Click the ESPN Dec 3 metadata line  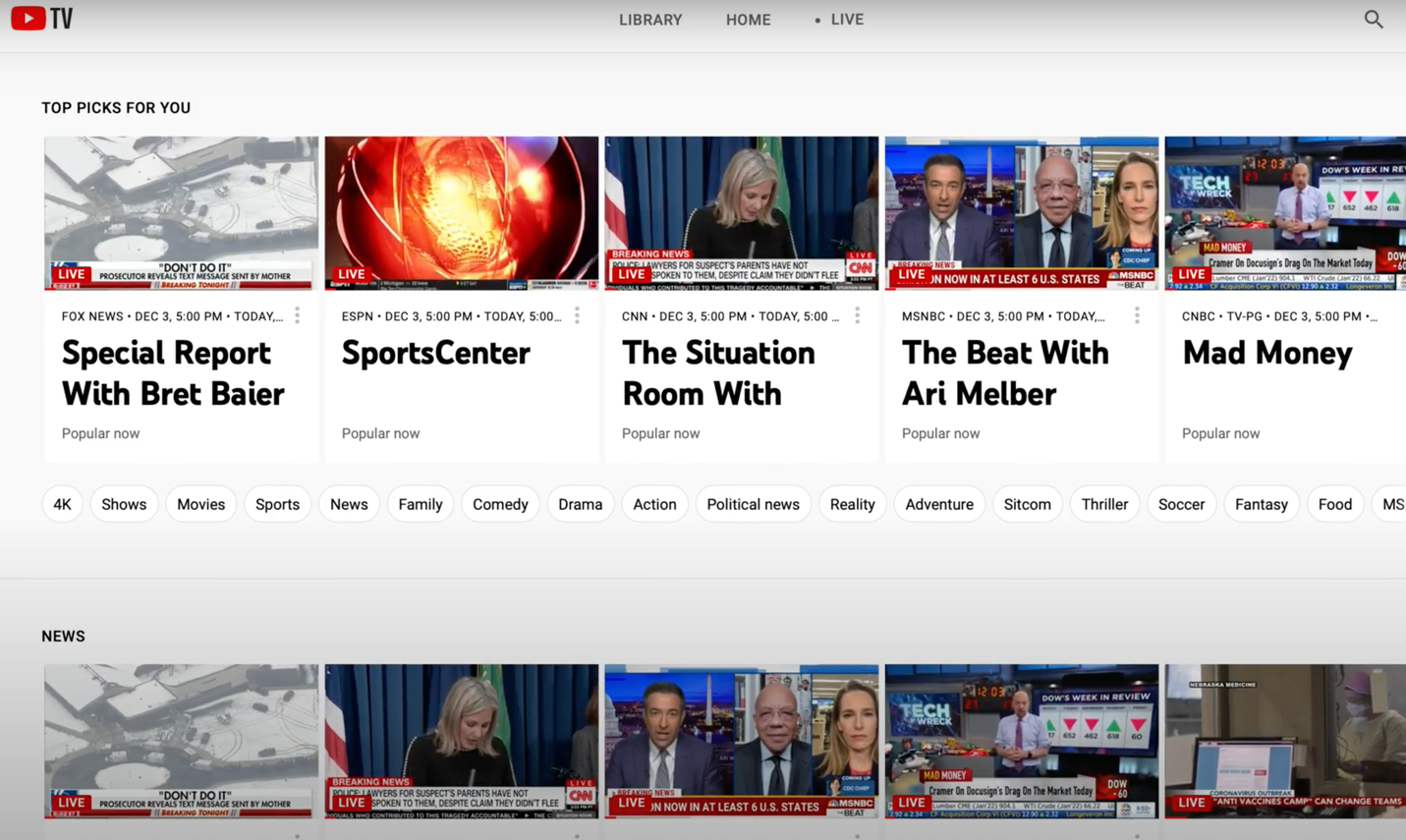[452, 316]
